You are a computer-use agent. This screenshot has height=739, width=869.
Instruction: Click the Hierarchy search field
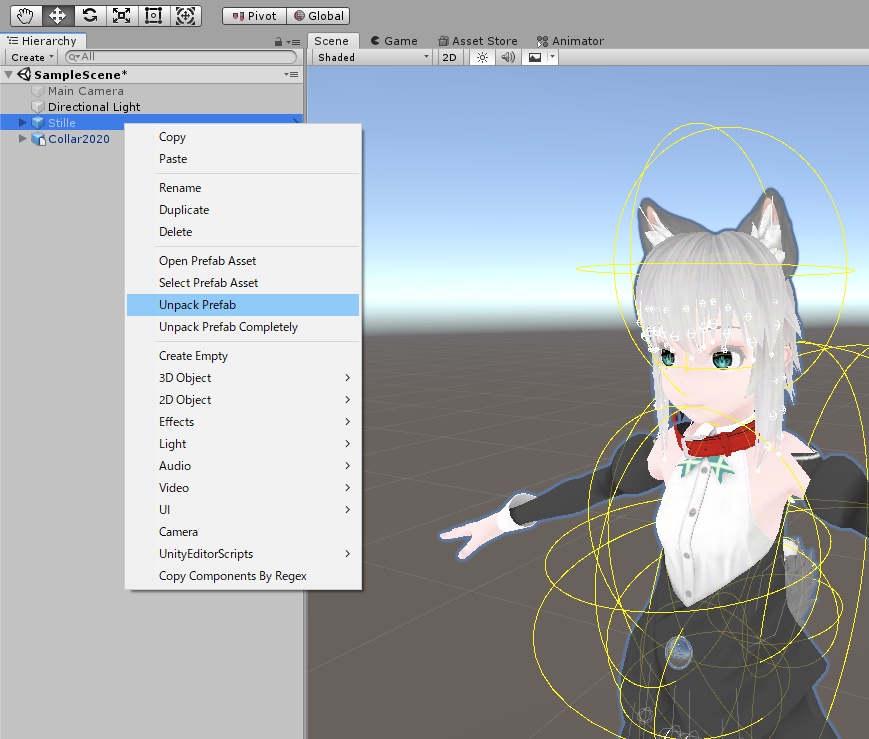(181, 57)
